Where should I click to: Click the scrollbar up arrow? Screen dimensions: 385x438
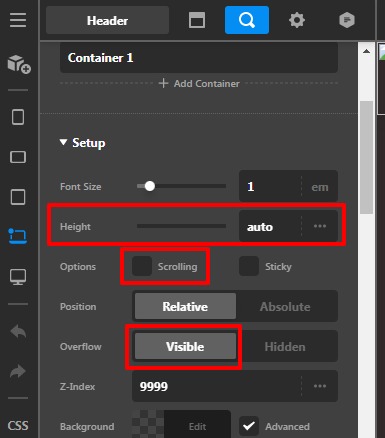point(366,51)
